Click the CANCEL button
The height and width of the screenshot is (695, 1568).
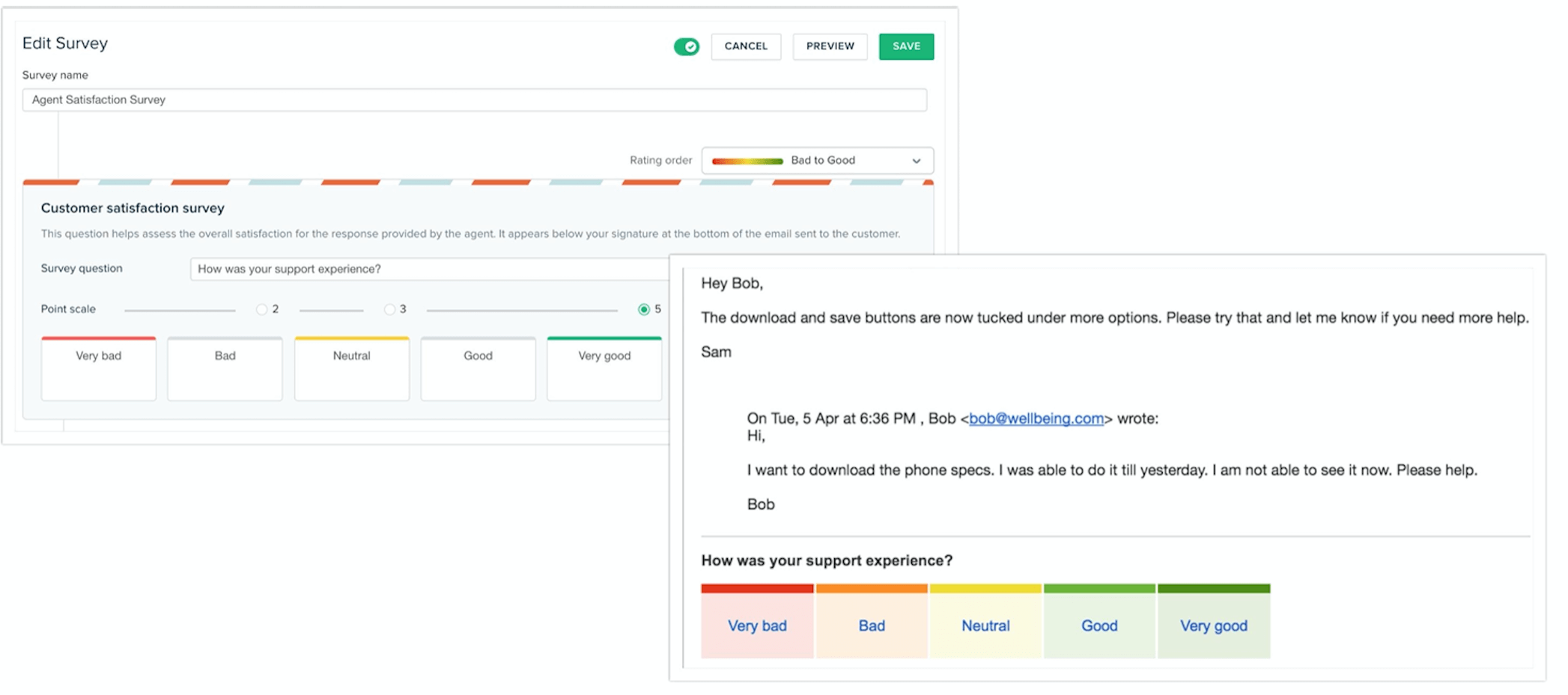point(746,46)
